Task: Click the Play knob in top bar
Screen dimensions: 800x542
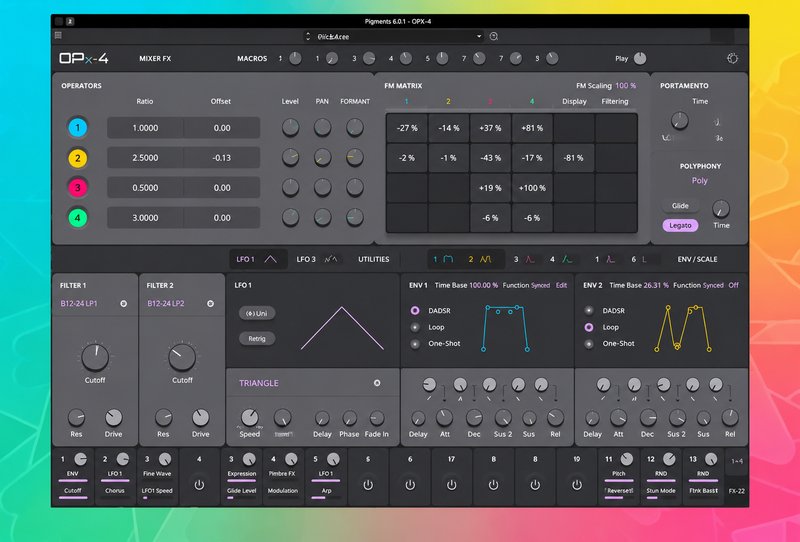Action: (x=640, y=59)
